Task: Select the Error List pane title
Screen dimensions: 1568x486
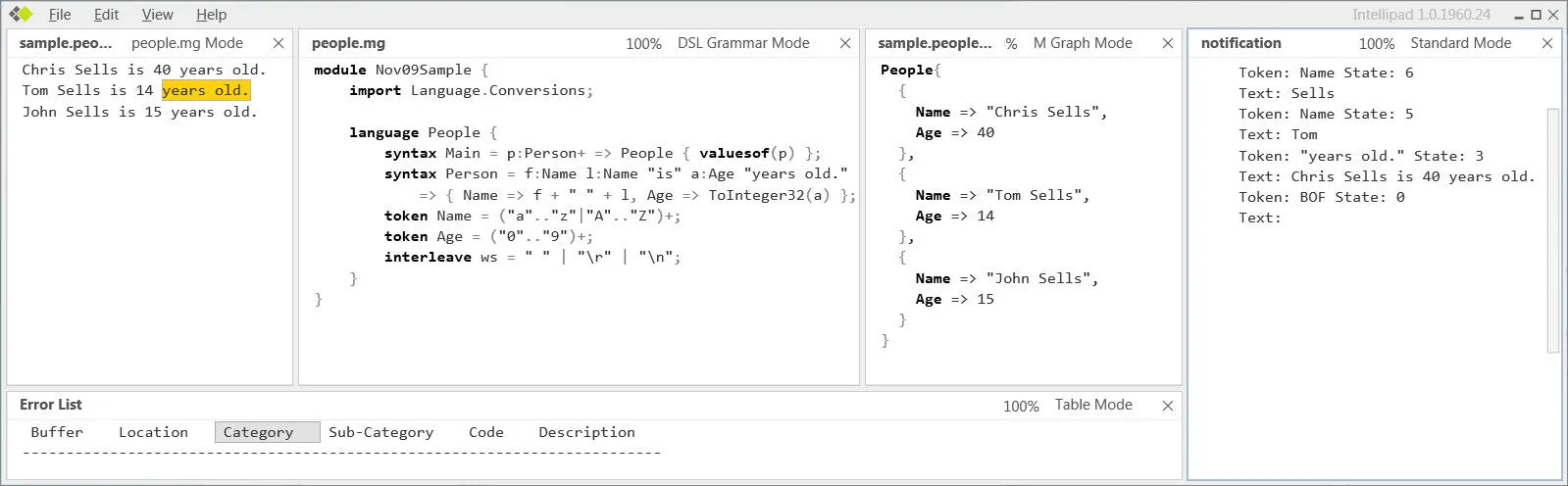Action: click(x=51, y=405)
